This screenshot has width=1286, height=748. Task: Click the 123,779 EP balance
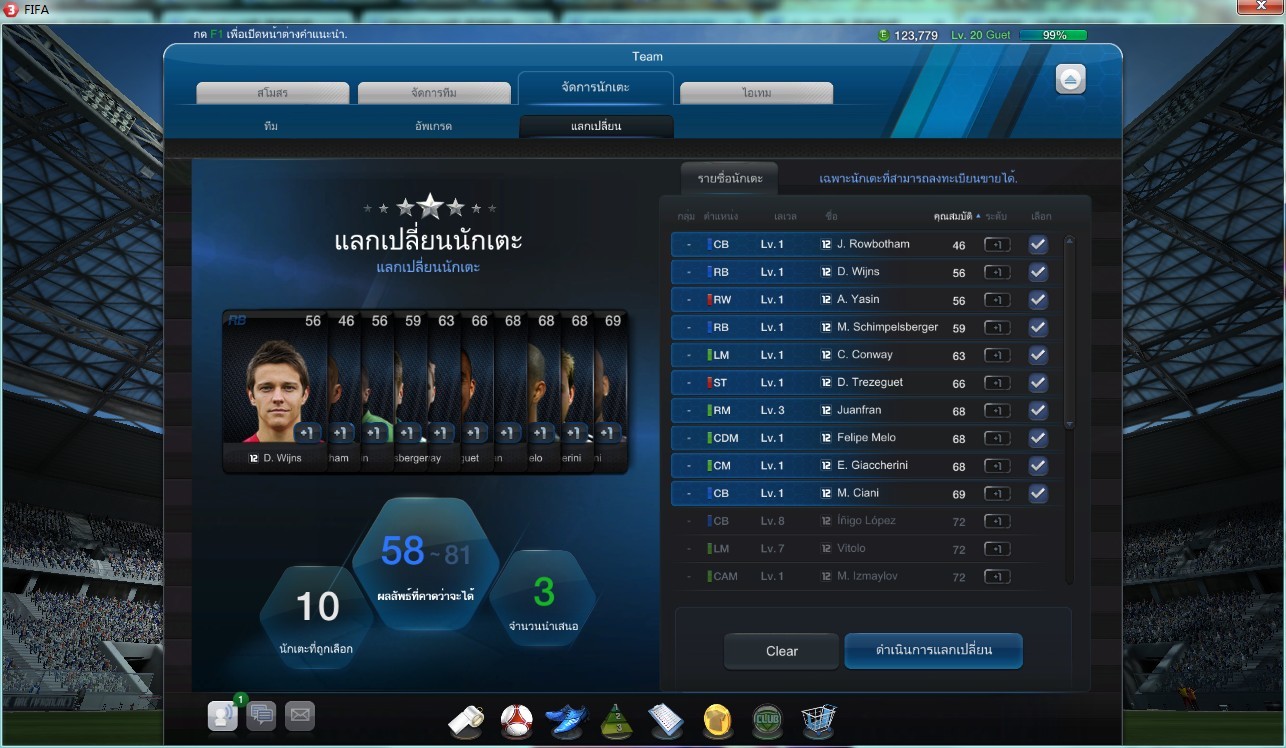[916, 35]
